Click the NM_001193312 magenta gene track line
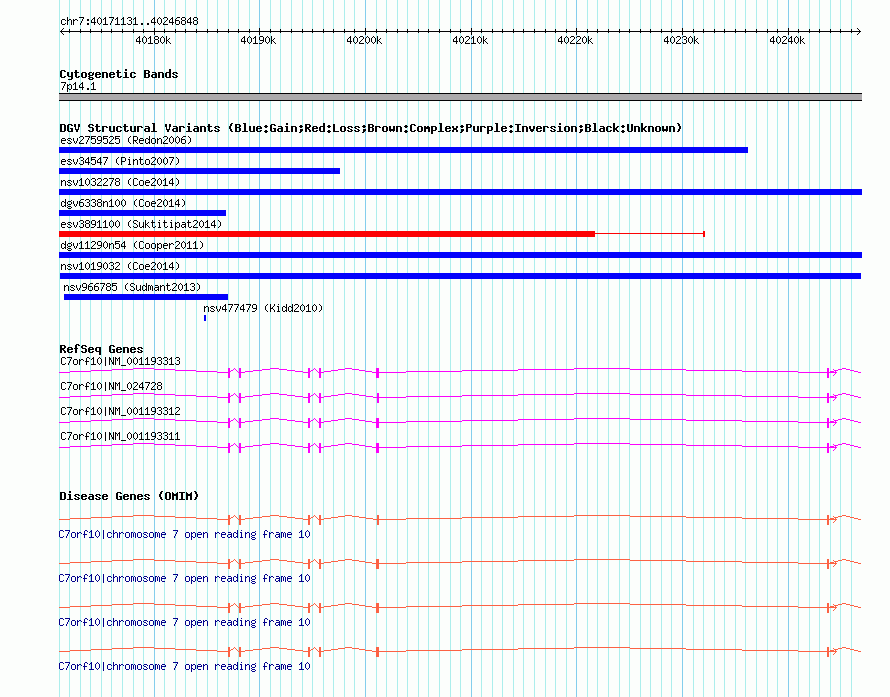 point(460,422)
